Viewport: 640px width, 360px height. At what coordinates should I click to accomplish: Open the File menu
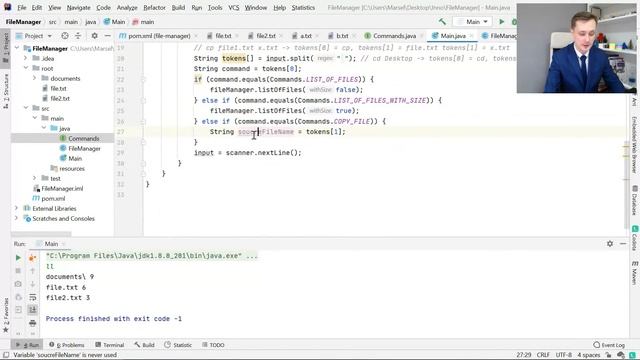pos(22,7)
